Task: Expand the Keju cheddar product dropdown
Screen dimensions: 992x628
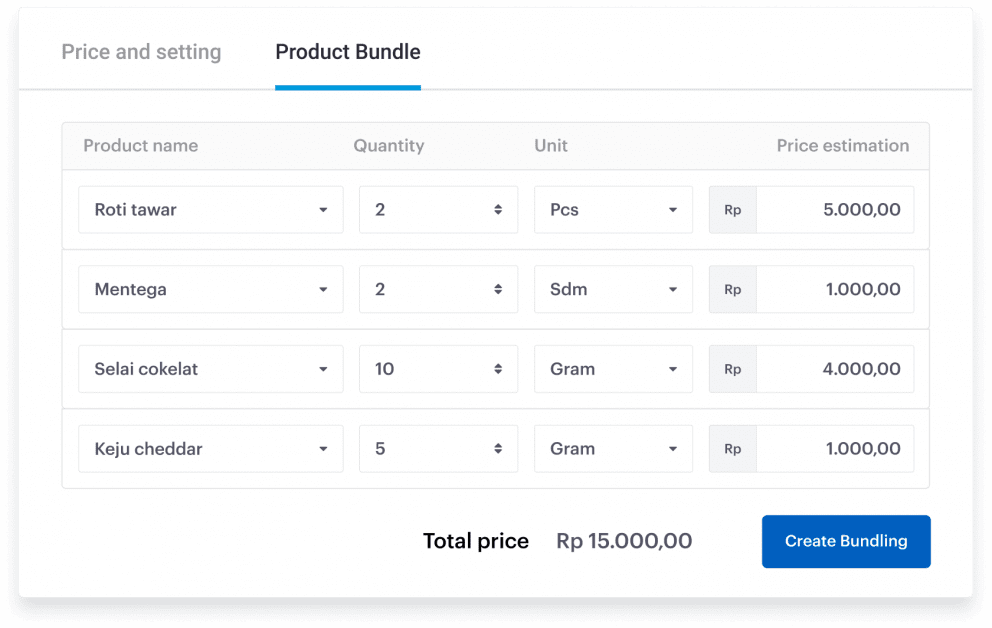Action: point(322,448)
